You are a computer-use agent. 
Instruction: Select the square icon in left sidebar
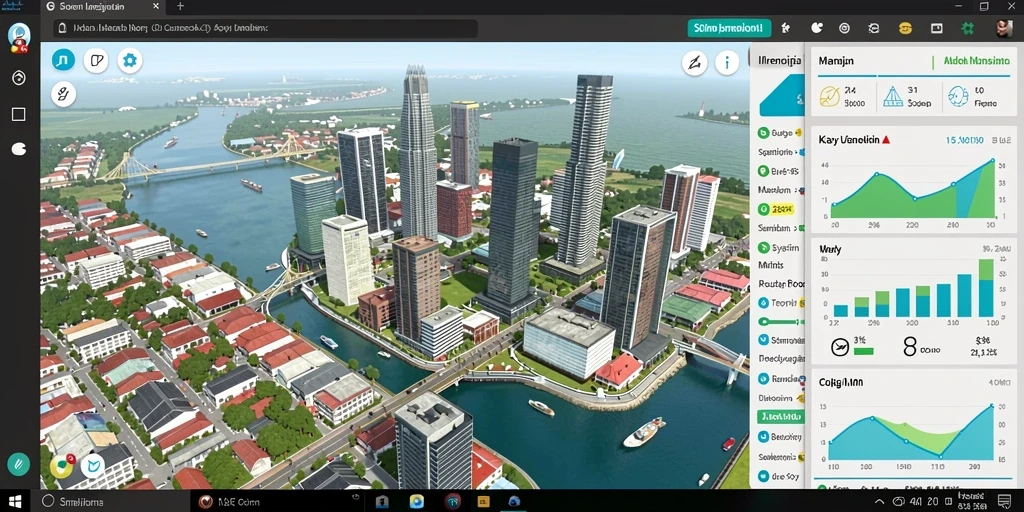click(19, 115)
